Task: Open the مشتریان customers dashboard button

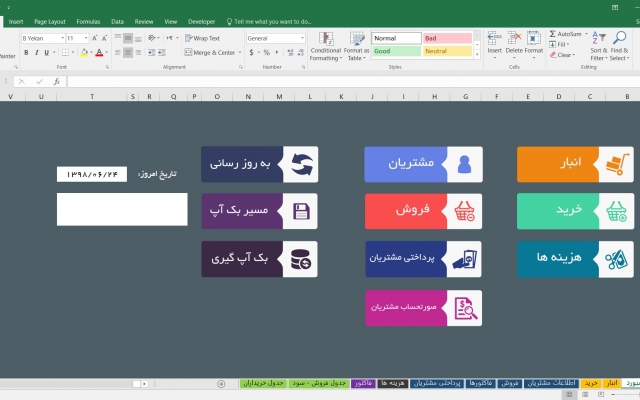Action: point(423,164)
